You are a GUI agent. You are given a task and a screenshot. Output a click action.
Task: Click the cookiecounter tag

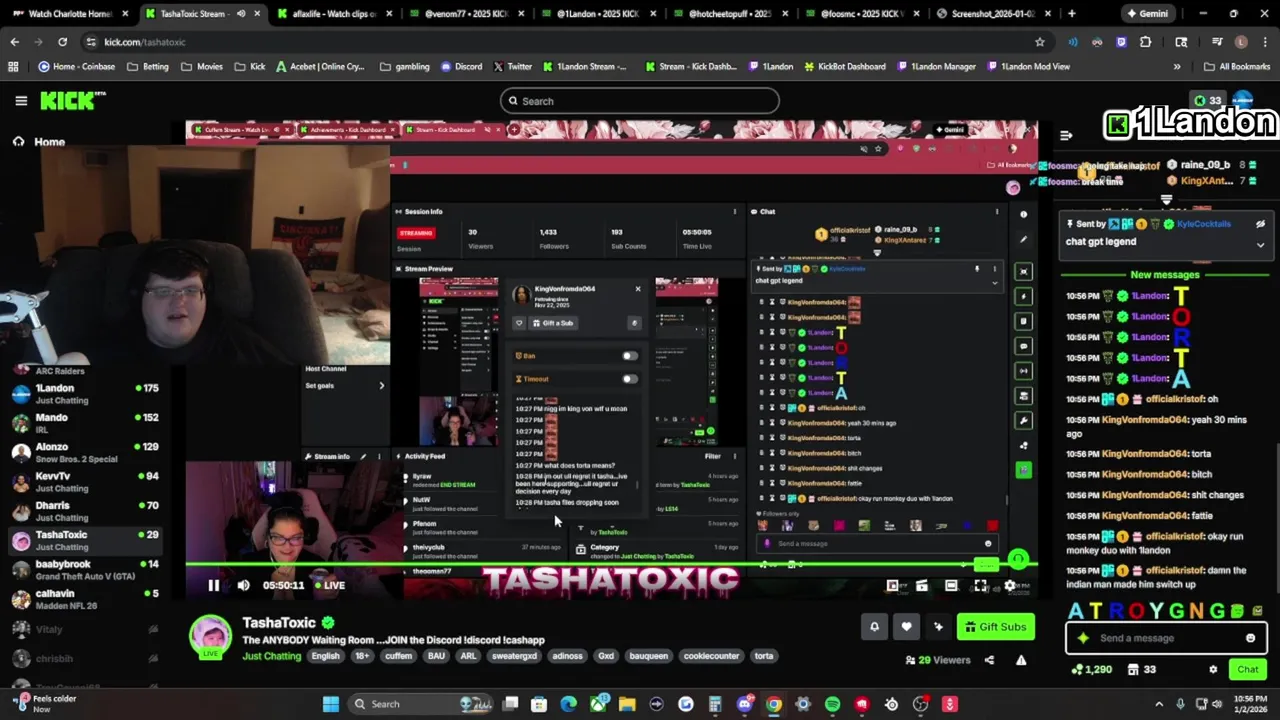pyautogui.click(x=712, y=656)
